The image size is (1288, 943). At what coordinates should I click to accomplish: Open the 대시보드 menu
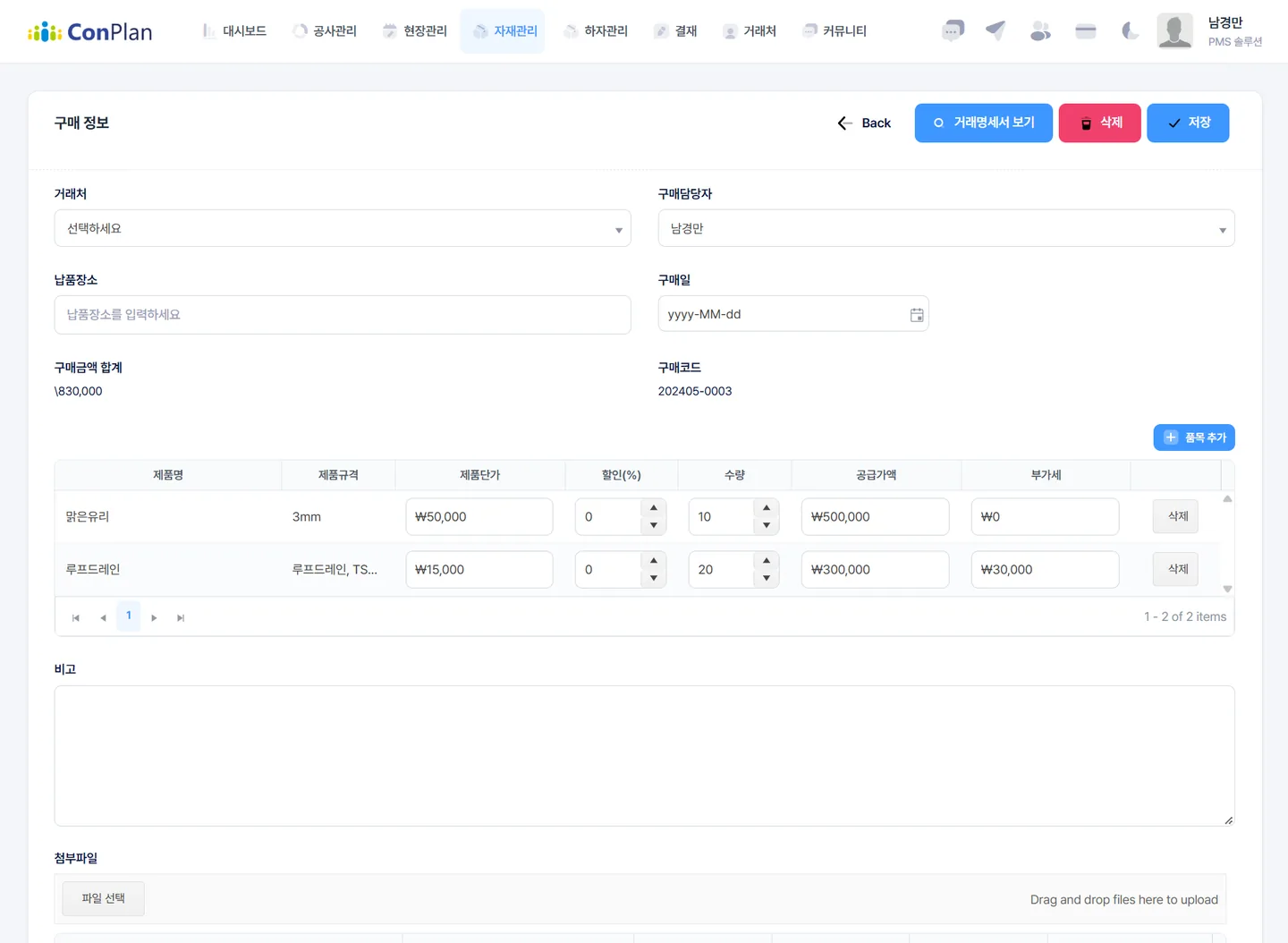tap(234, 31)
